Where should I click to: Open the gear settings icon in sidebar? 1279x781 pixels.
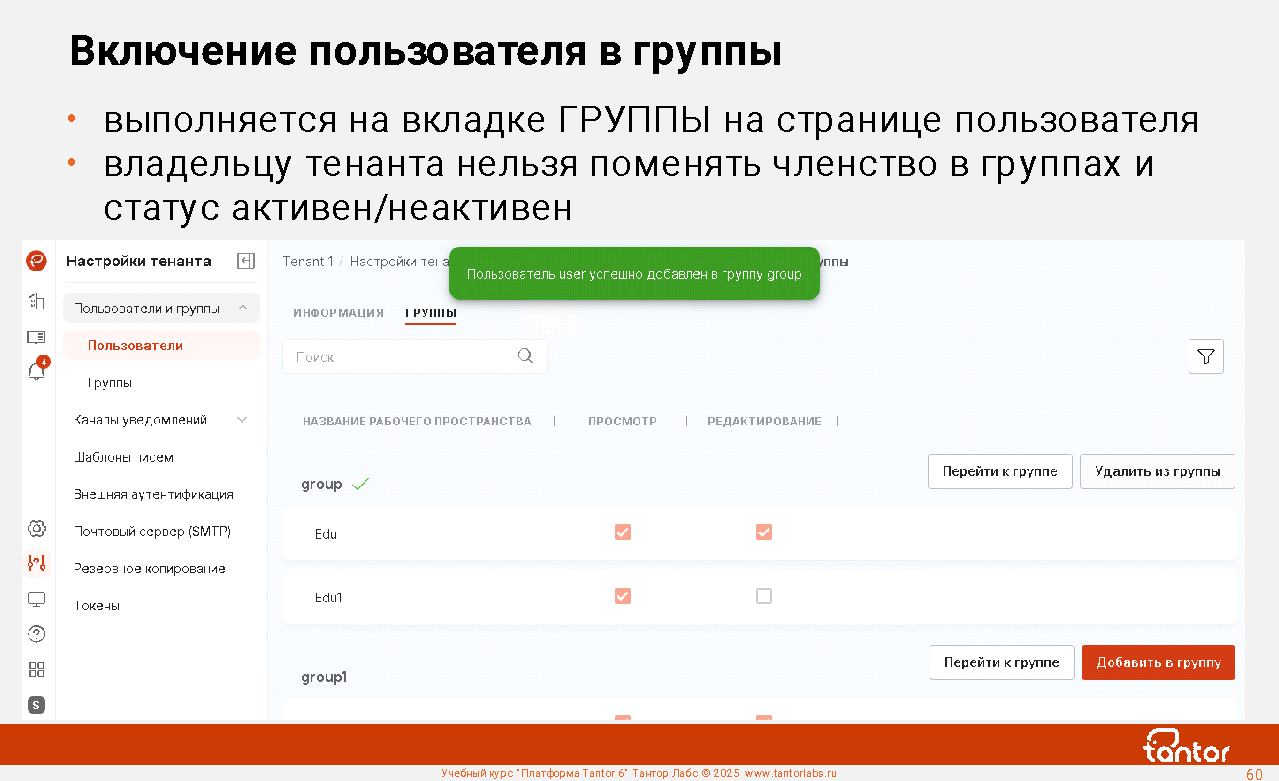[36, 528]
